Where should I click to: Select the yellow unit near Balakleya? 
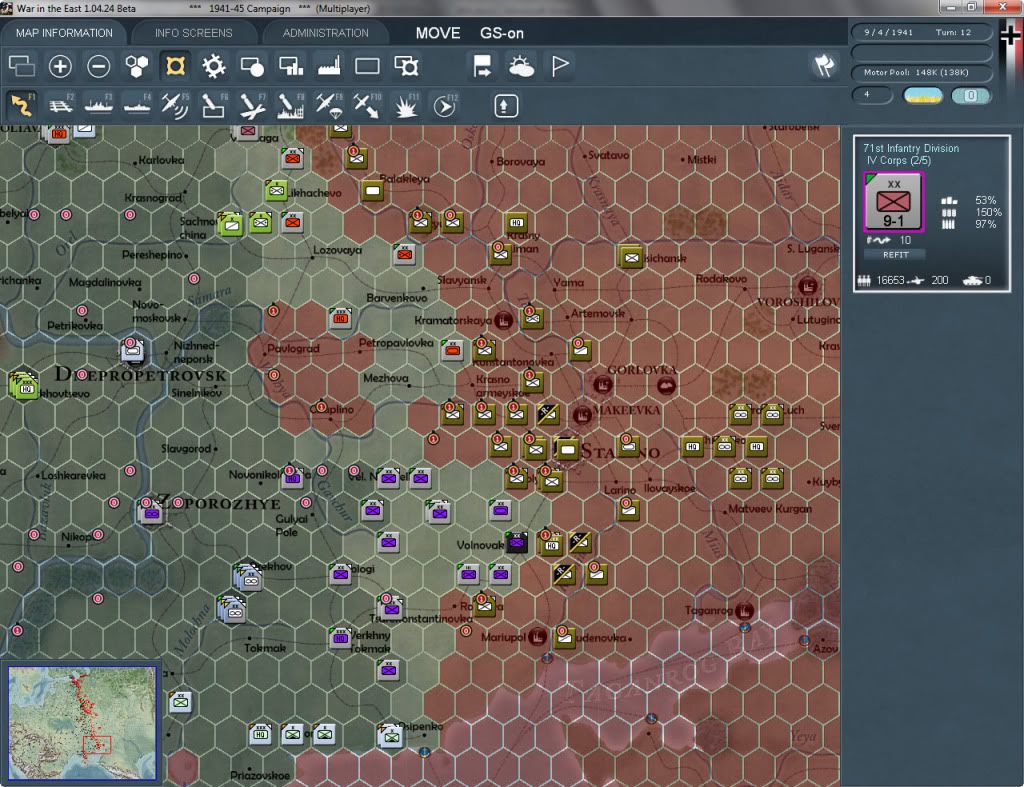click(372, 190)
